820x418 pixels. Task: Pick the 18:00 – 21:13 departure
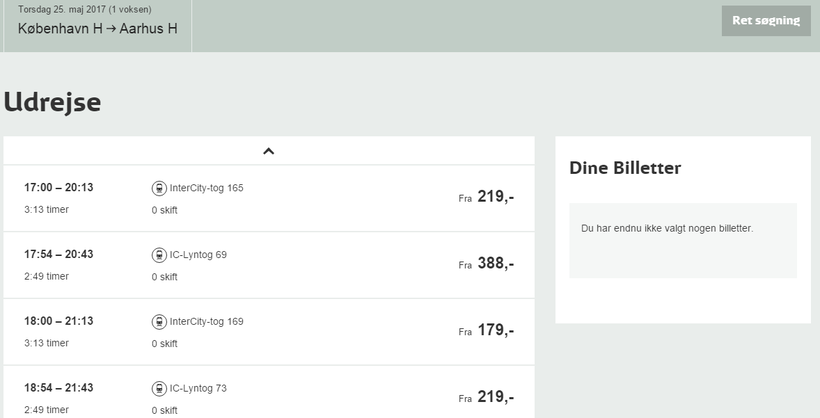59,322
